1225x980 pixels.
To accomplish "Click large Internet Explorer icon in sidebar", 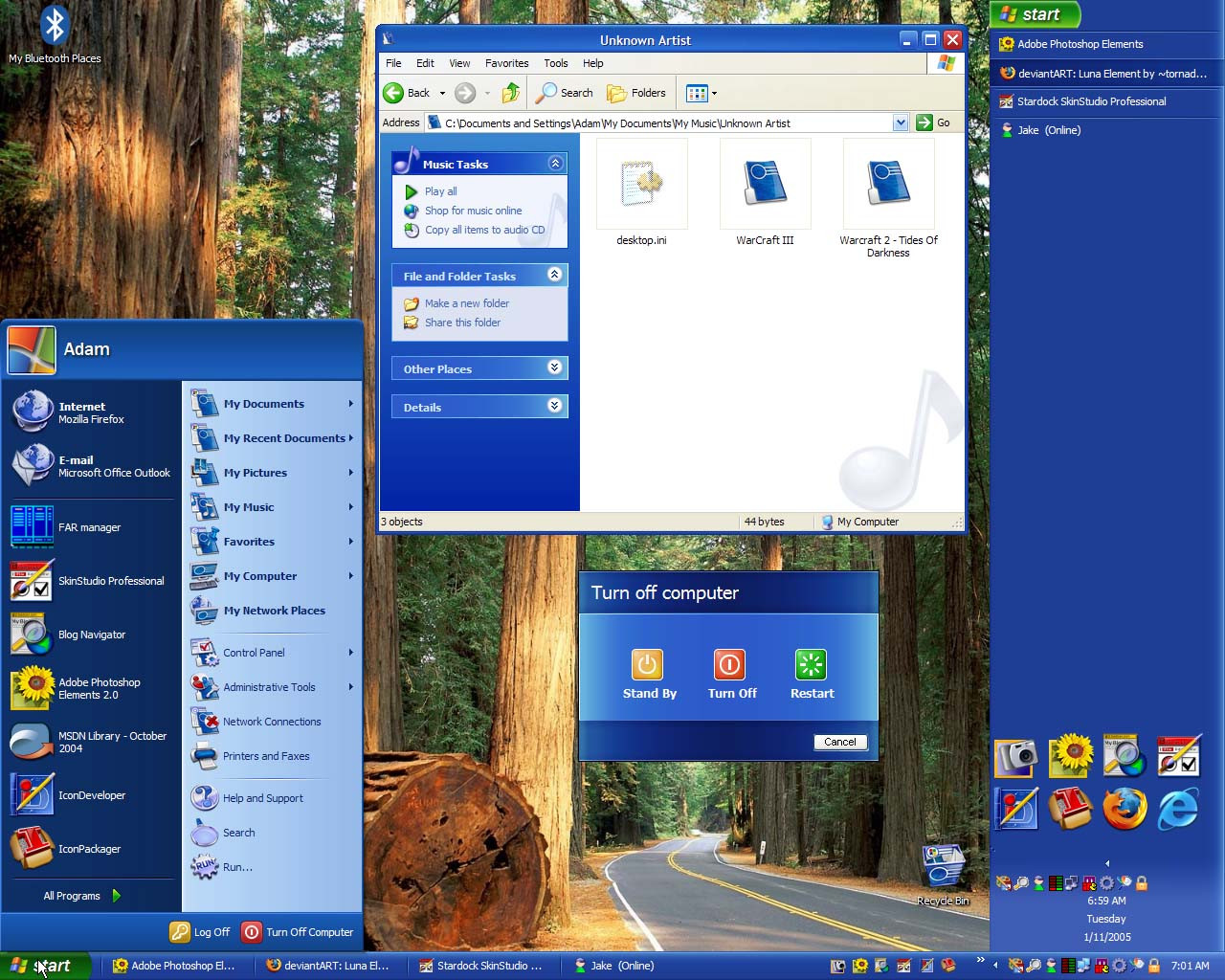I will pos(1178,810).
